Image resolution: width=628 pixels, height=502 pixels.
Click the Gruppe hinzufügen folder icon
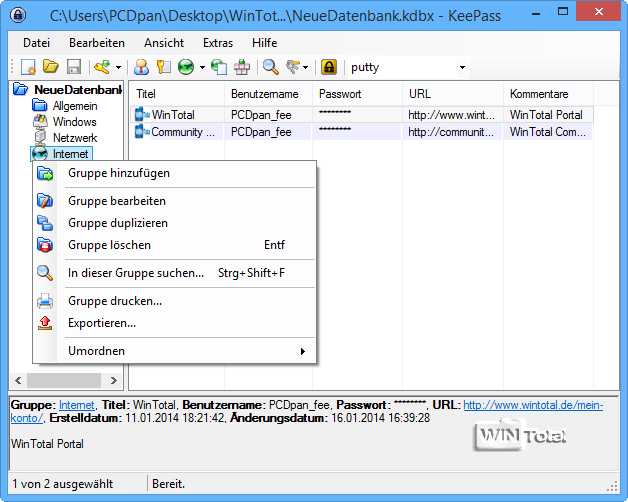coord(45,173)
